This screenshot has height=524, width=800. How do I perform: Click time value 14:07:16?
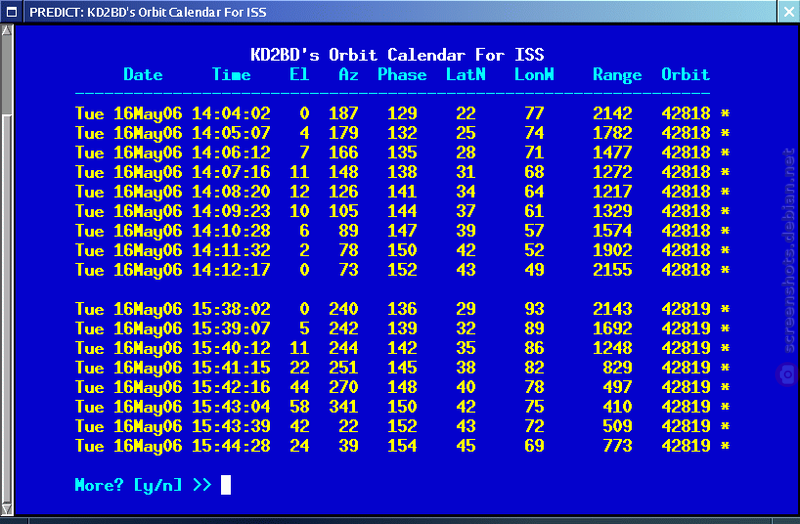(x=231, y=172)
